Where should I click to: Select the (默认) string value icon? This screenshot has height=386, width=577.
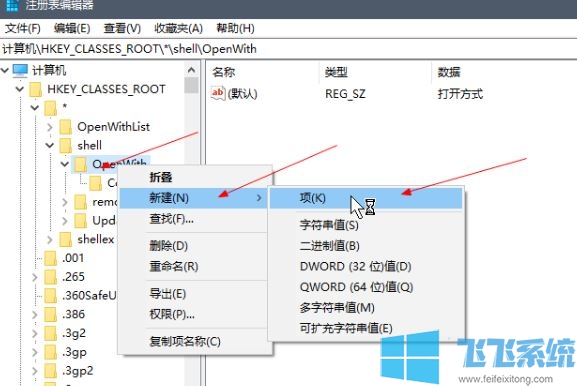[217, 93]
